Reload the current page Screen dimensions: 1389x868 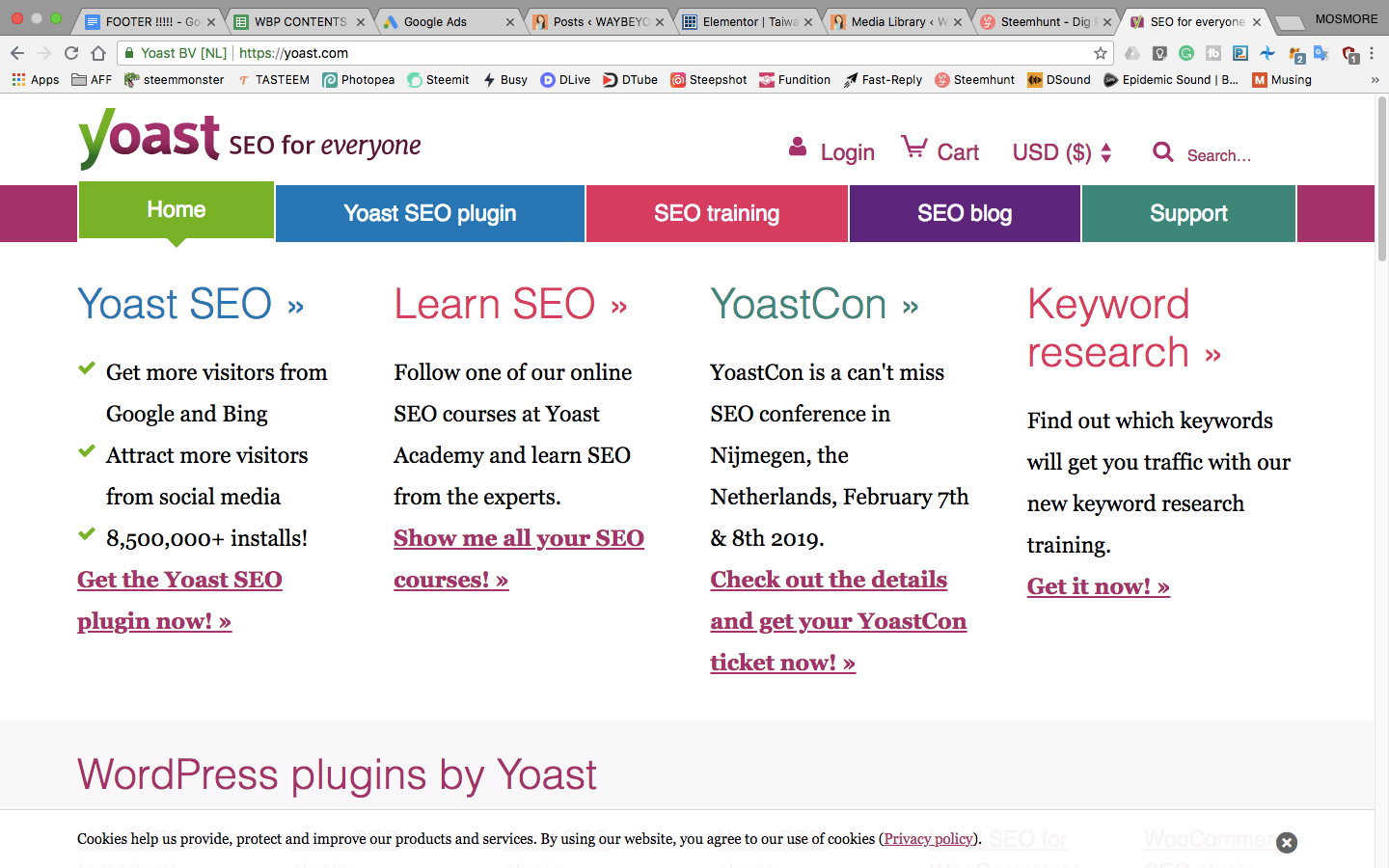pos(70,53)
